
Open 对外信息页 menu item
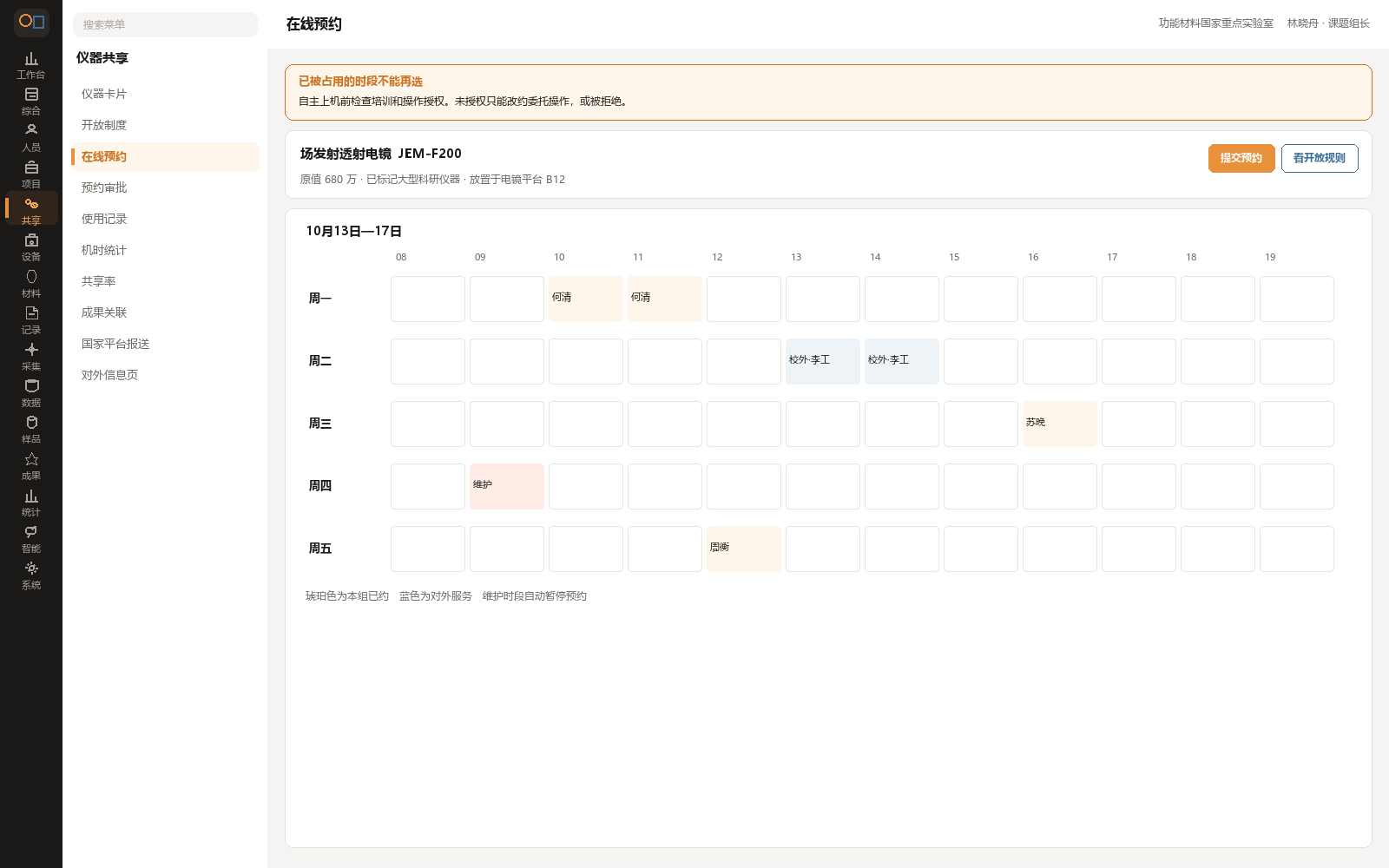165,375
